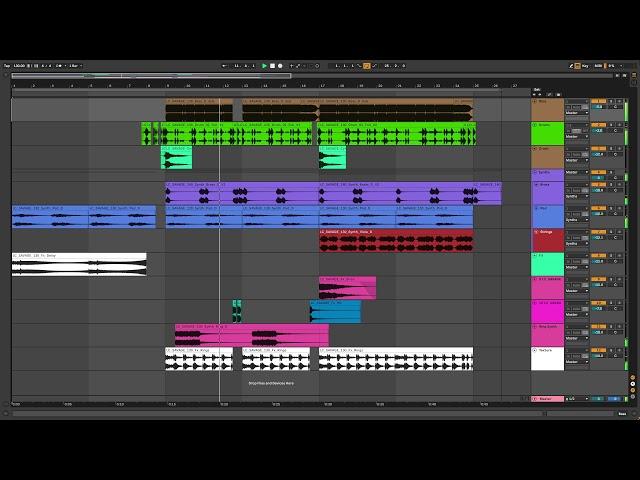This screenshot has height=480, width=640.
Task: Select first teal Crash clip
Action: point(176,158)
